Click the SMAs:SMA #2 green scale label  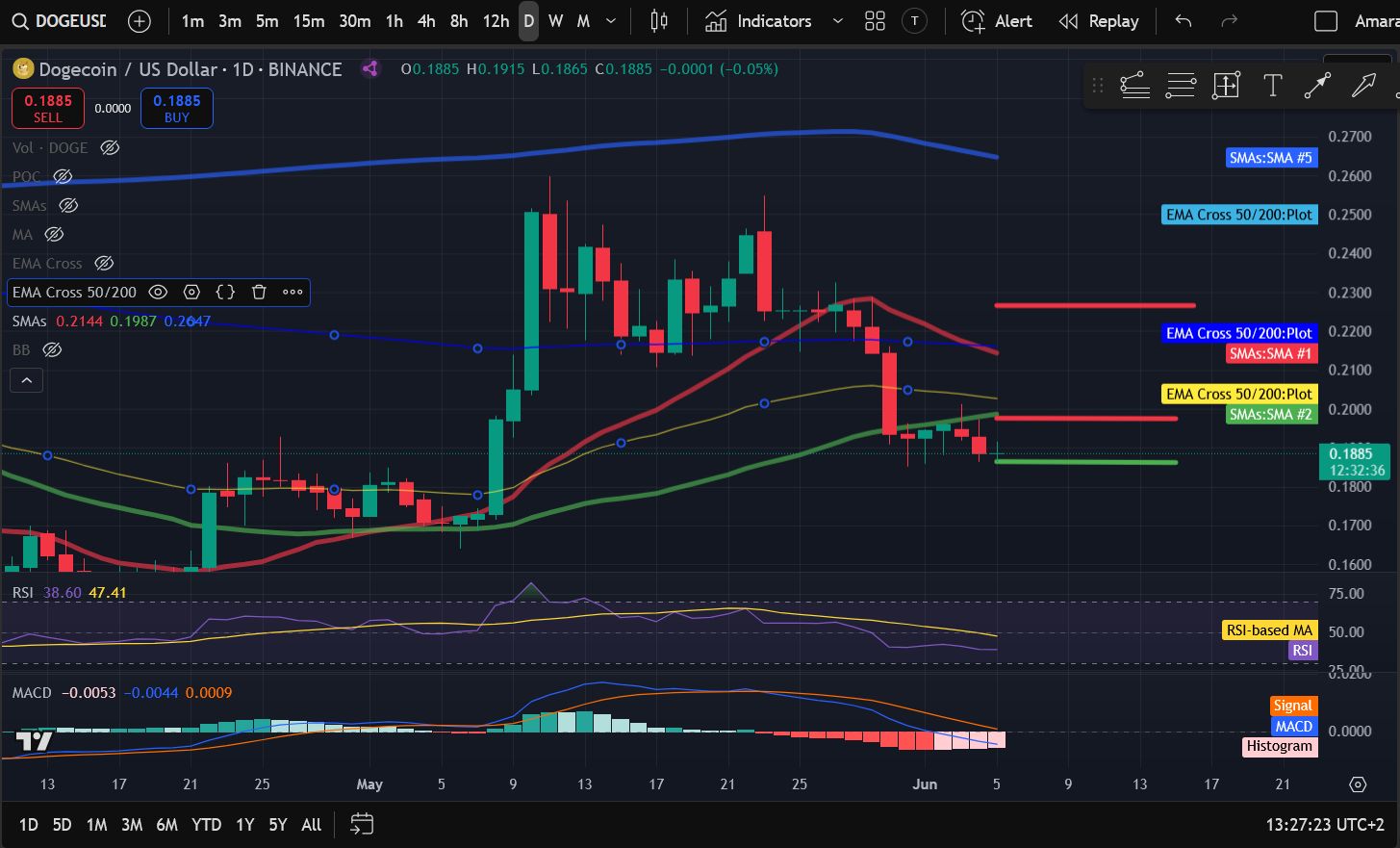pos(1270,415)
